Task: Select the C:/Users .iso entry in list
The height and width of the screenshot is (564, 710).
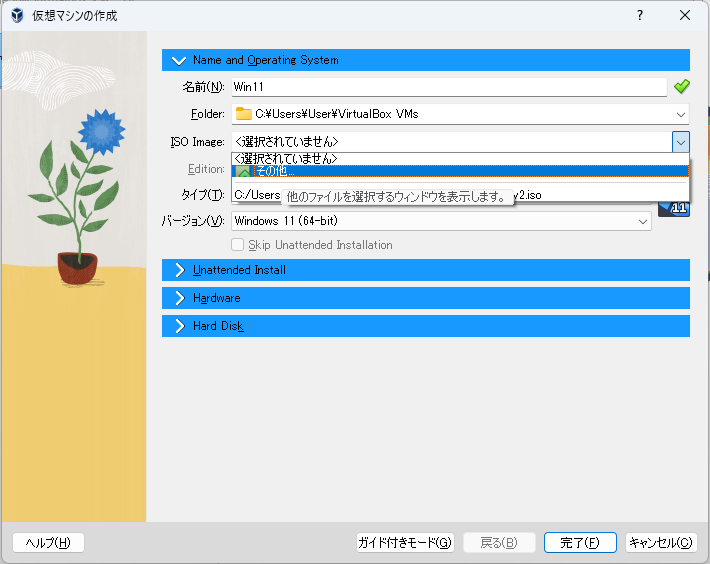Action: 460,195
